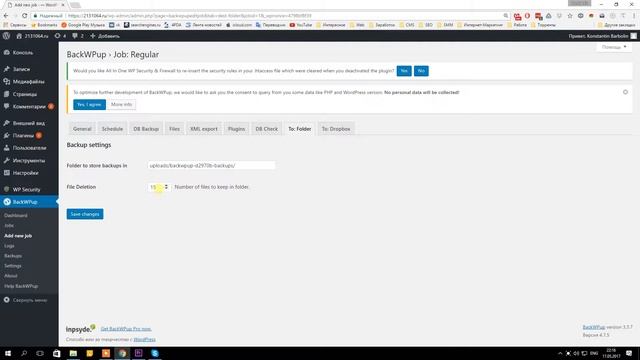Image resolution: width=640 pixels, height=360 pixels.
Task: Open Комментарии in the admin sidebar
Action: tap(29, 107)
